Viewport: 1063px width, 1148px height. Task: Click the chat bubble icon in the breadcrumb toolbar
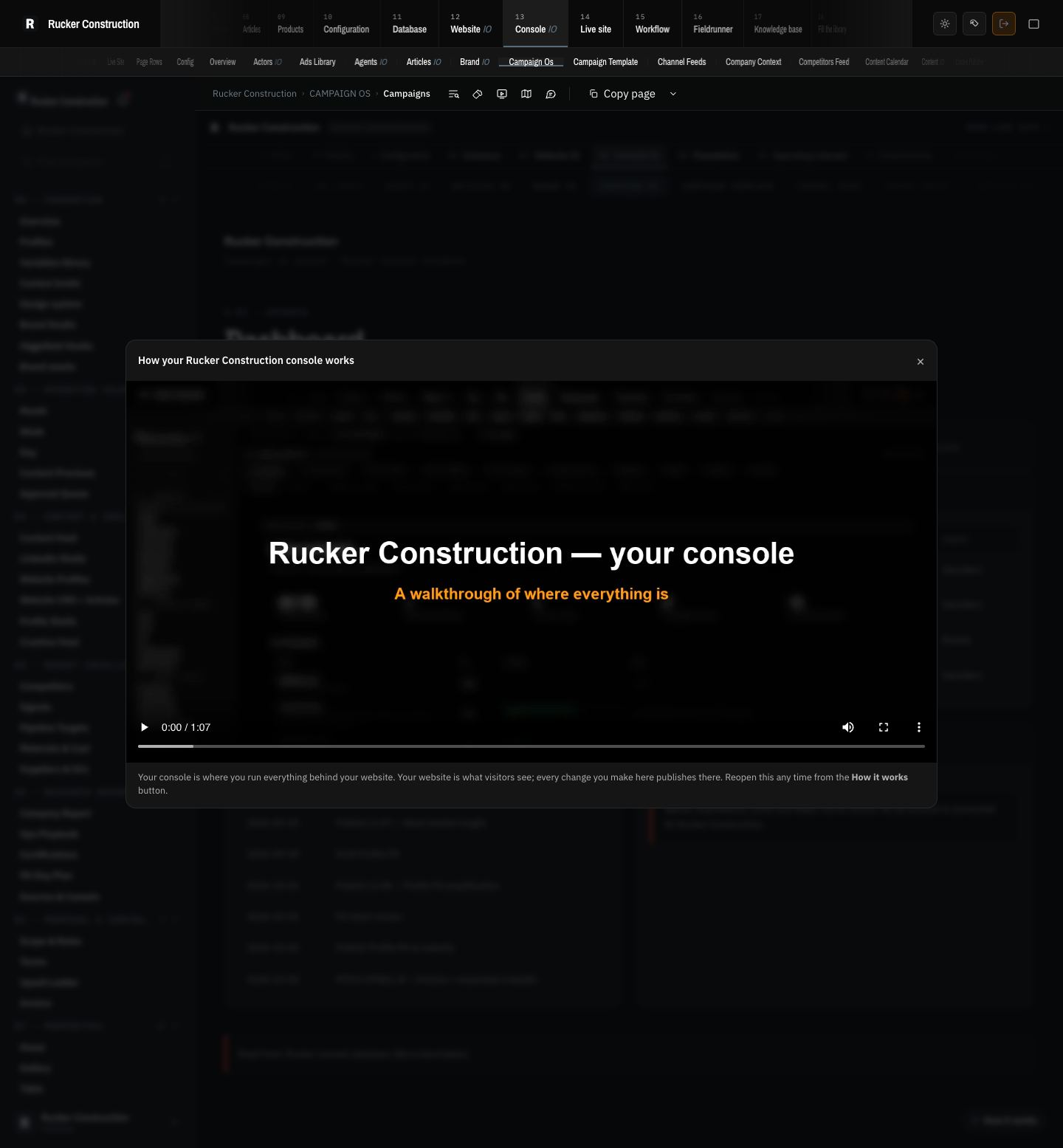coord(551,94)
